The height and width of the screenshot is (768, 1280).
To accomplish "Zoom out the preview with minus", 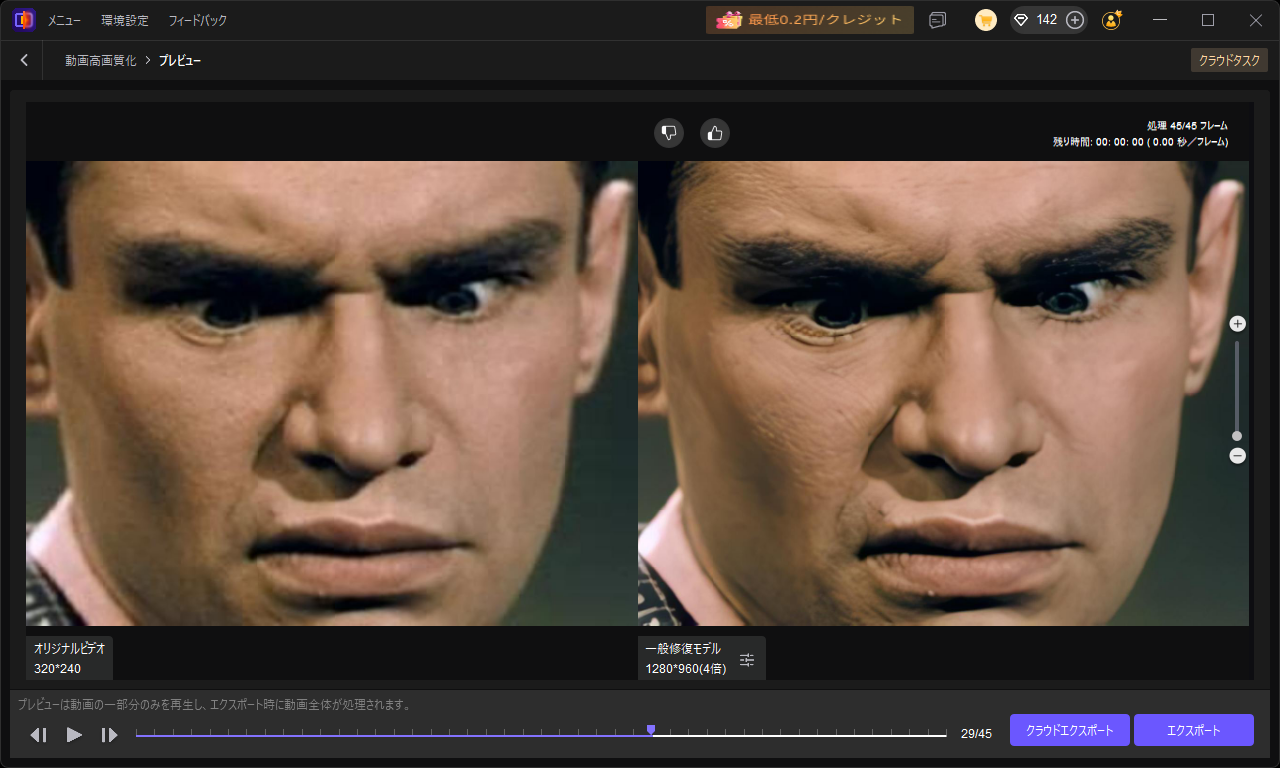I will [x=1237, y=456].
